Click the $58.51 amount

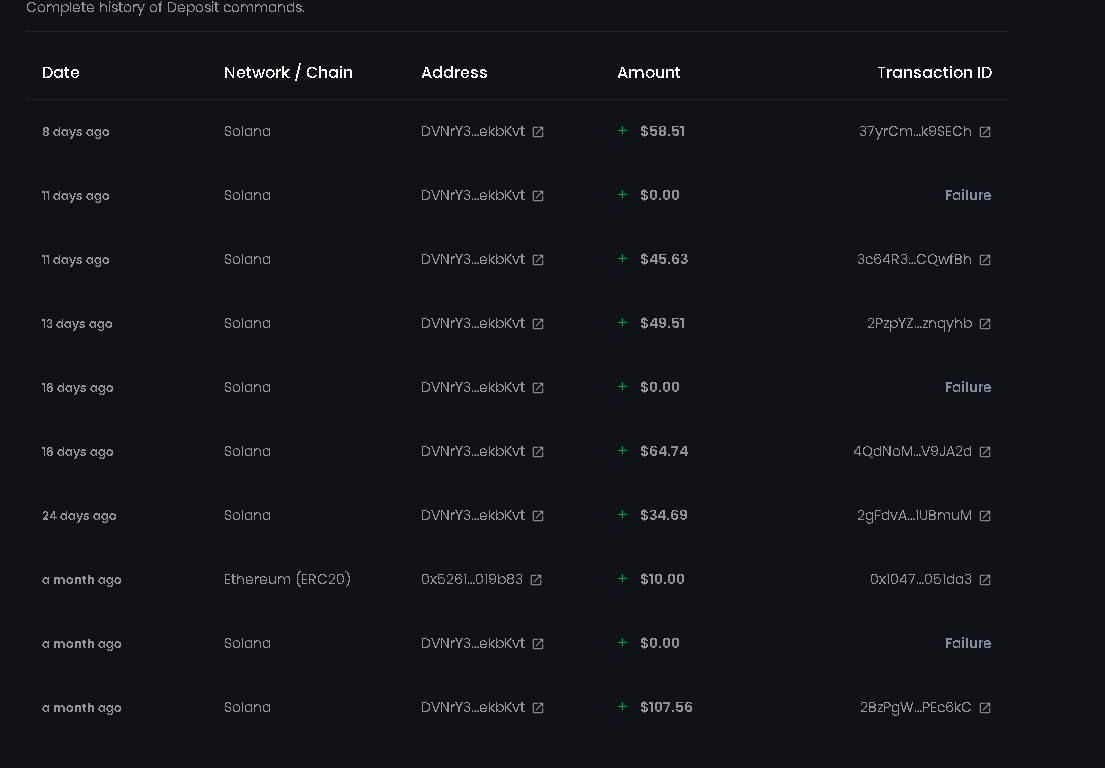coord(662,132)
